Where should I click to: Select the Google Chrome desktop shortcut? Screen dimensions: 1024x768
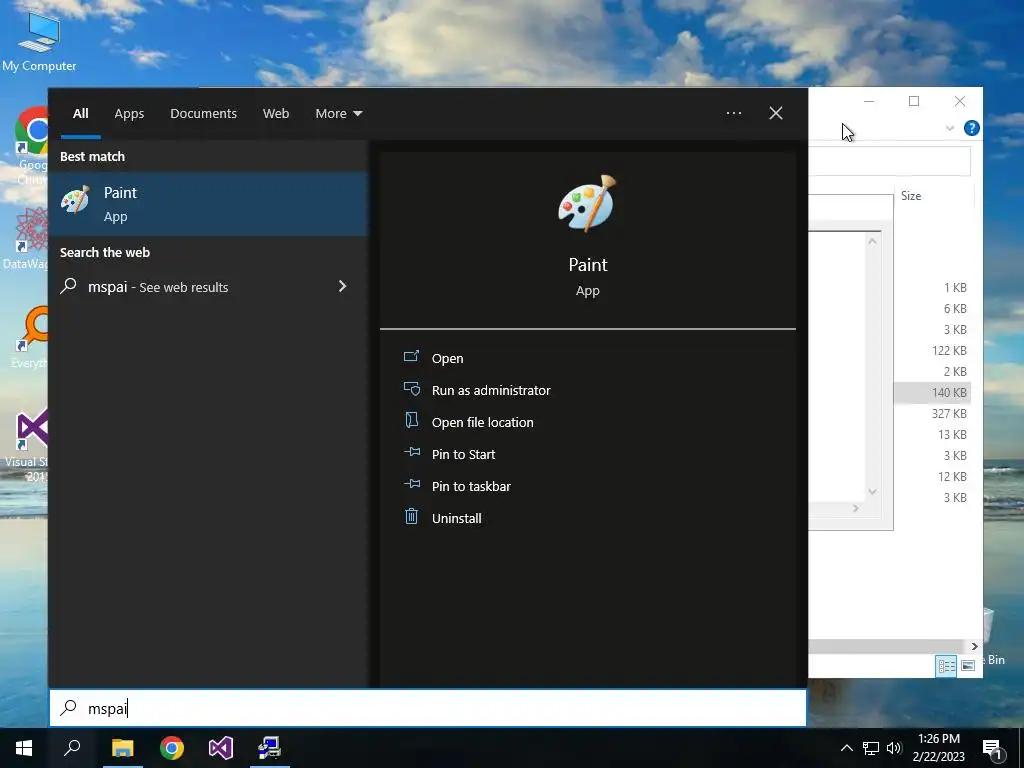(31, 146)
